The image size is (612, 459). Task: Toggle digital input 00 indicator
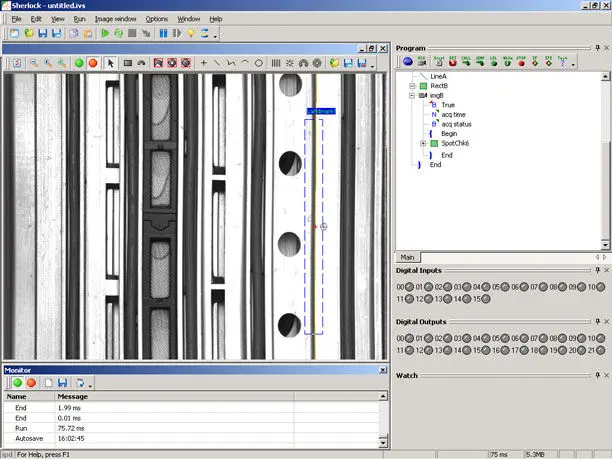click(409, 287)
